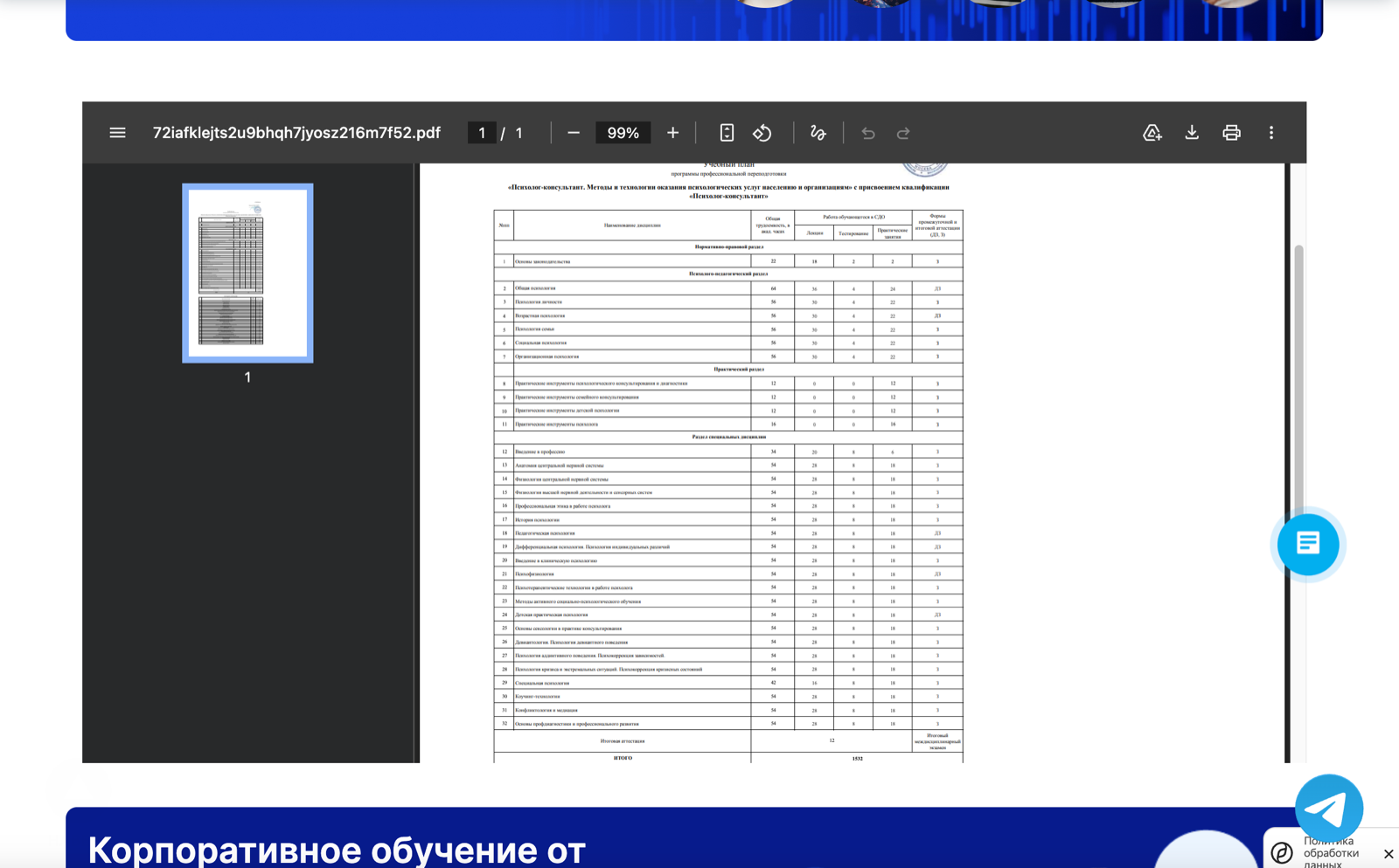Save the PDF to Google Drive
This screenshot has width=1399, height=868.
(x=1152, y=133)
